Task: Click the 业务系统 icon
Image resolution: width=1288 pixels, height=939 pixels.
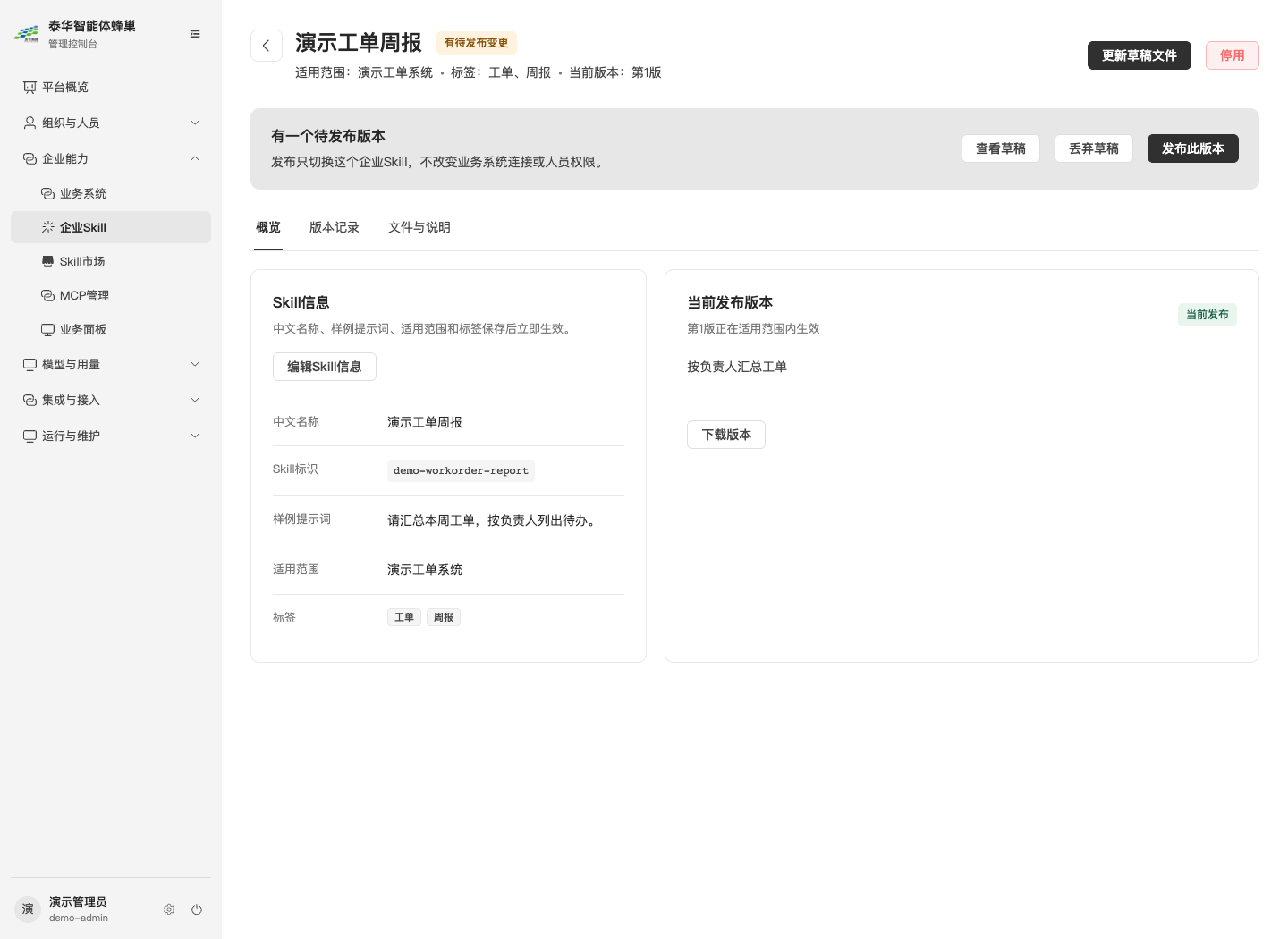Action: tap(47, 193)
